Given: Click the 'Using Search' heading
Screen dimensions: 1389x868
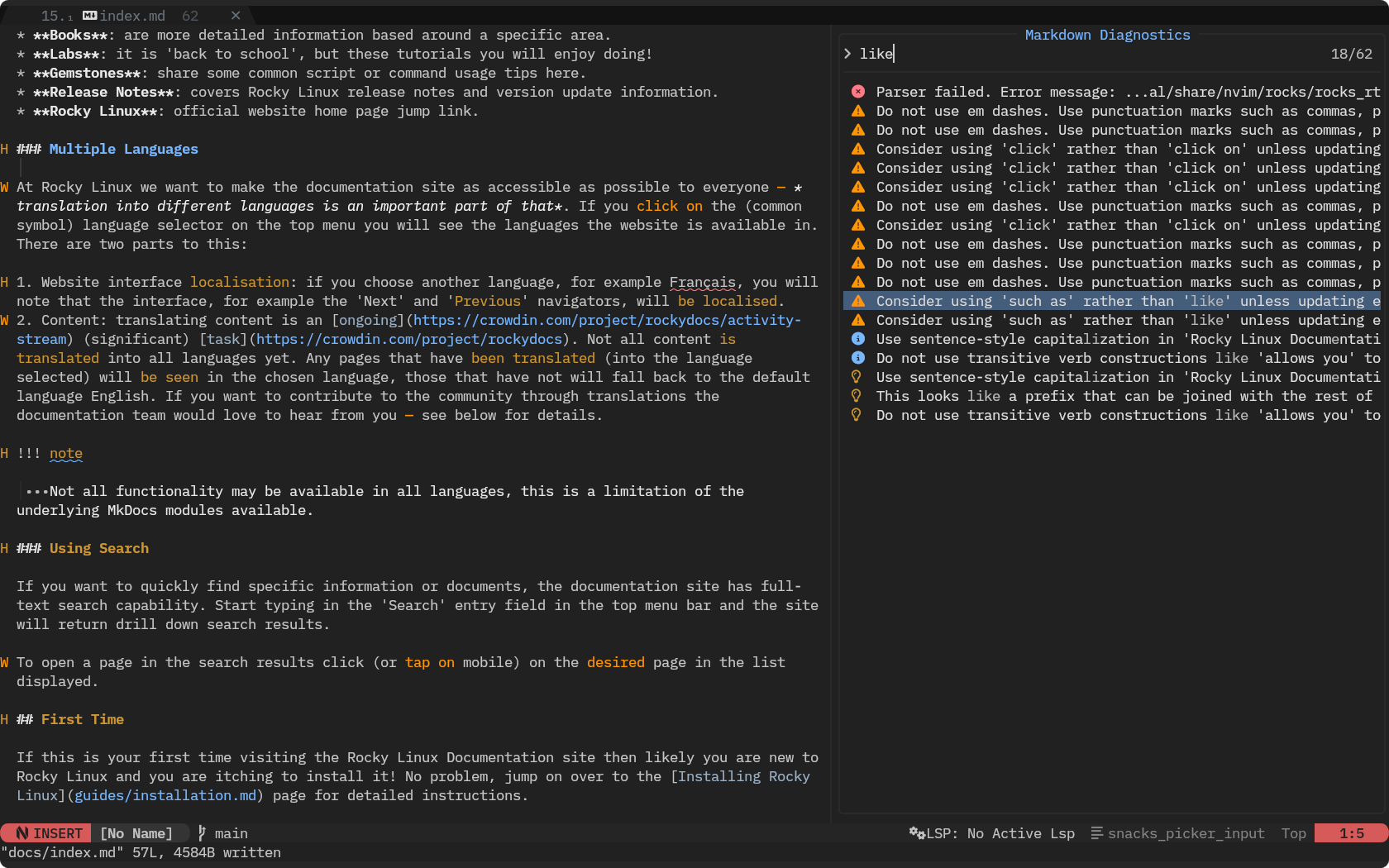Looking at the screenshot, I should pyautogui.click(x=99, y=548).
